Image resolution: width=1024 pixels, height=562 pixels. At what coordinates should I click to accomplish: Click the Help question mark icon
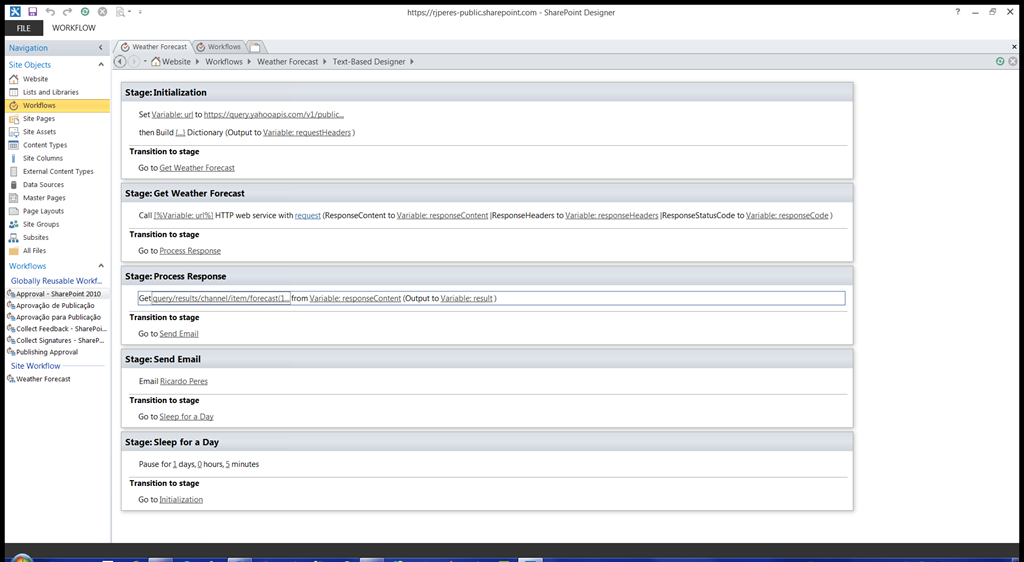click(x=958, y=12)
